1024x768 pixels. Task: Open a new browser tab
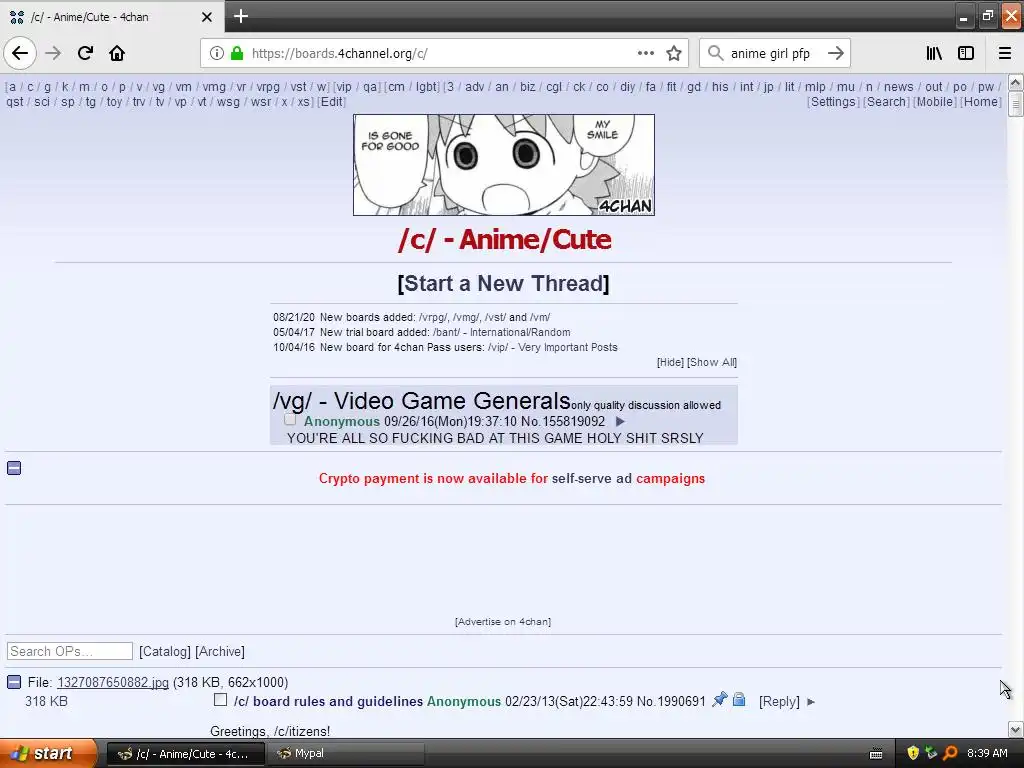tap(240, 16)
